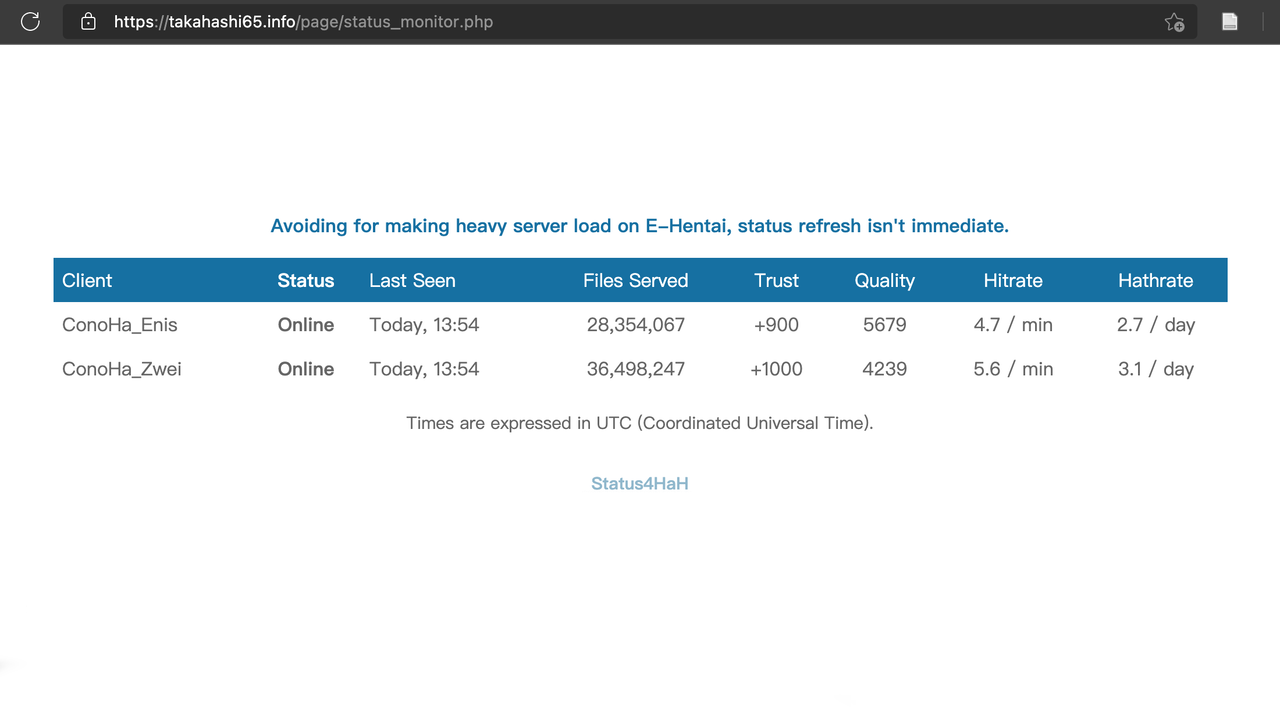
Task: Open the Status4HaH link
Action: [639, 484]
